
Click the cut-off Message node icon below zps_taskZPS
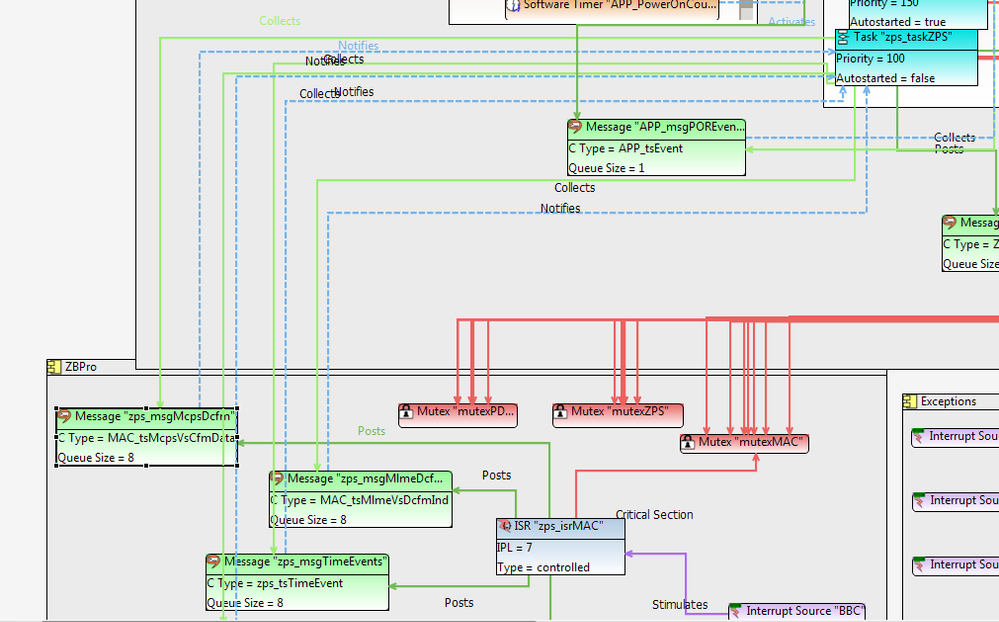point(950,222)
